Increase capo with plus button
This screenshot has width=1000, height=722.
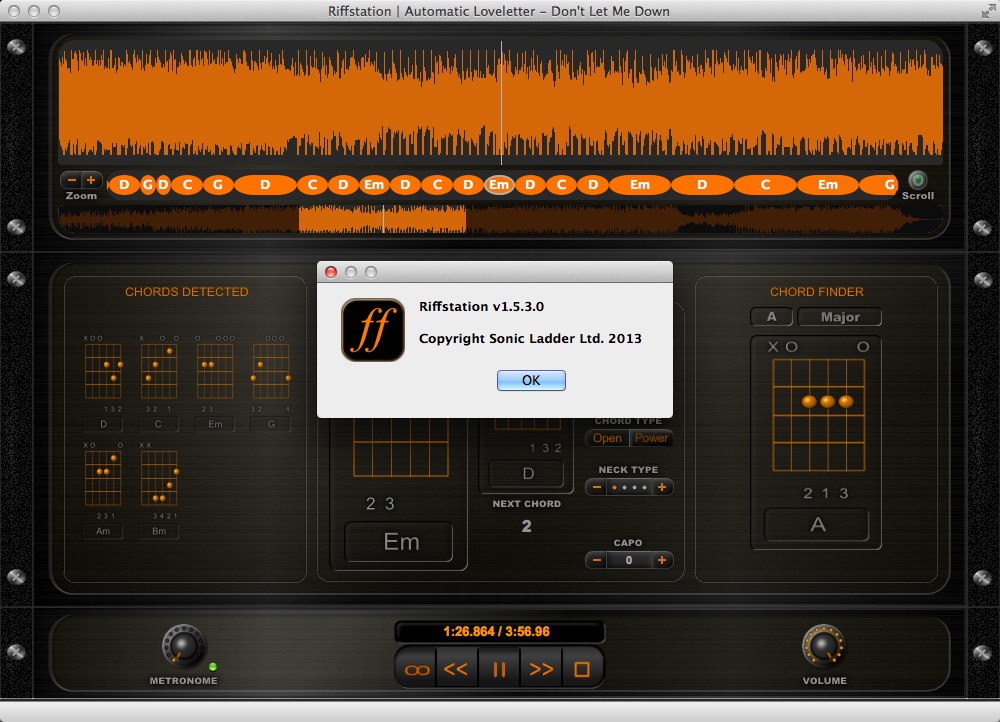pos(662,560)
